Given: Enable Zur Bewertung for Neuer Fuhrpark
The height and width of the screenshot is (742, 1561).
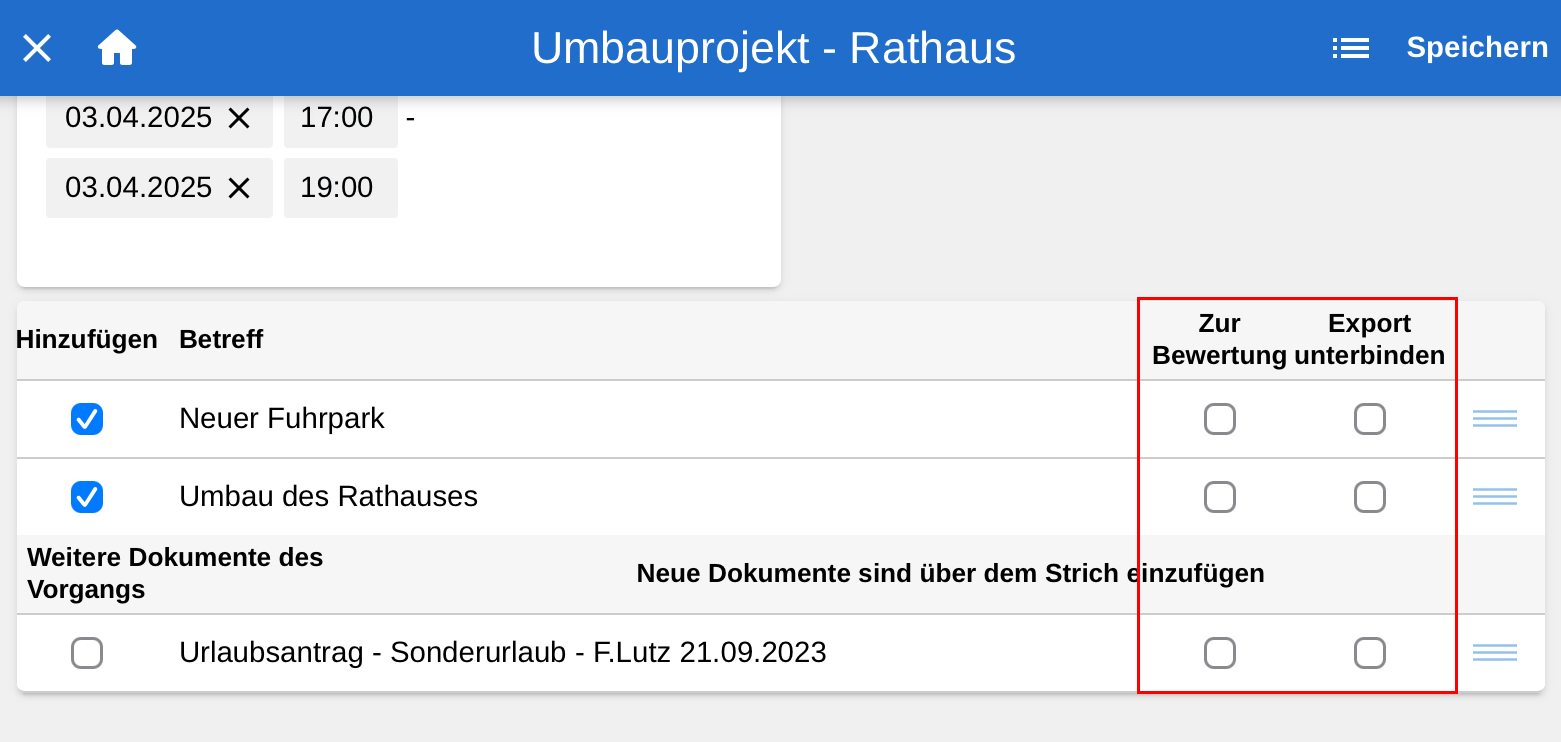Looking at the screenshot, I should 1219,419.
